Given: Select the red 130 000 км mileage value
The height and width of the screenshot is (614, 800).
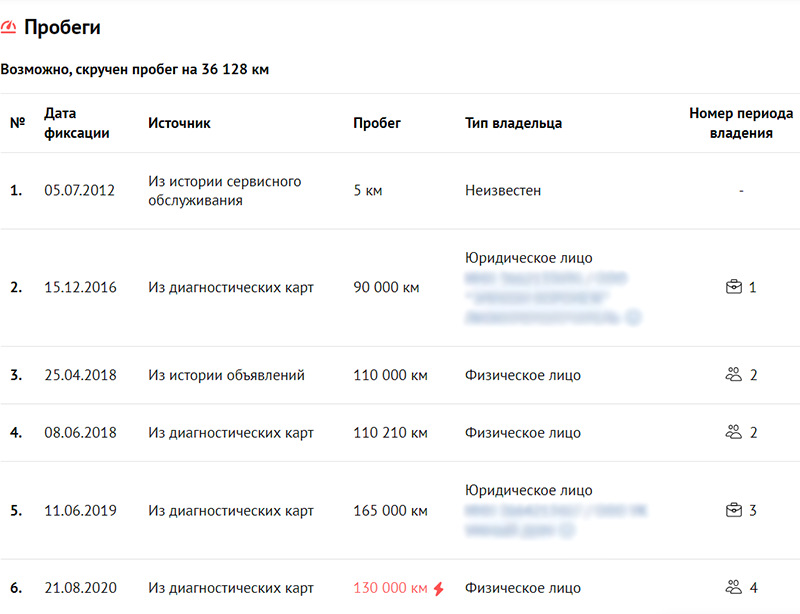Looking at the screenshot, I should (x=390, y=588).
